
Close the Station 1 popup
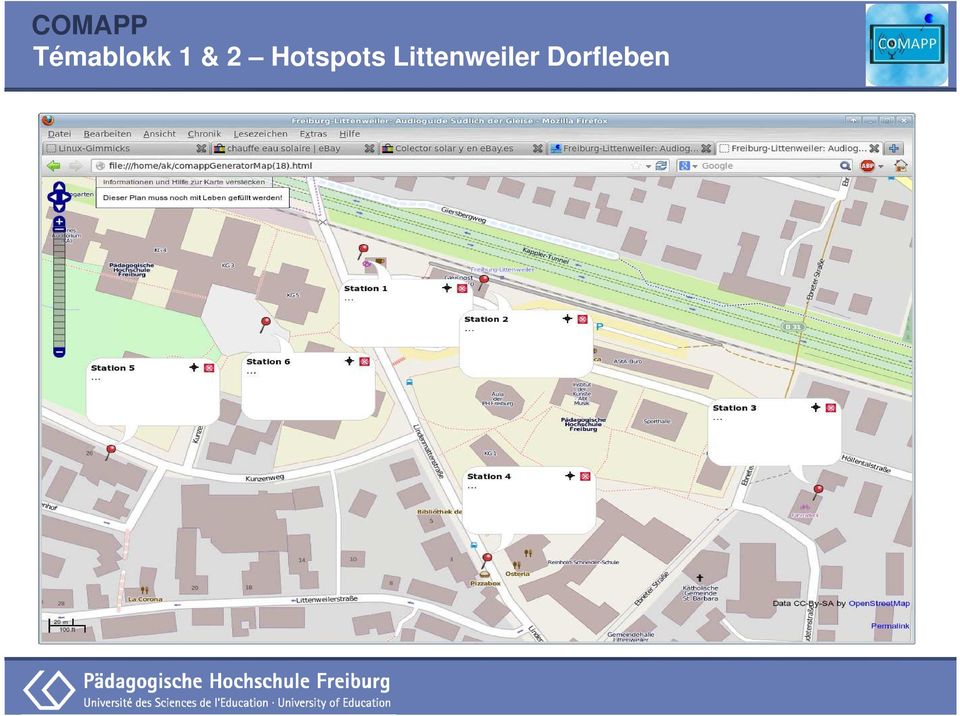[x=462, y=288]
